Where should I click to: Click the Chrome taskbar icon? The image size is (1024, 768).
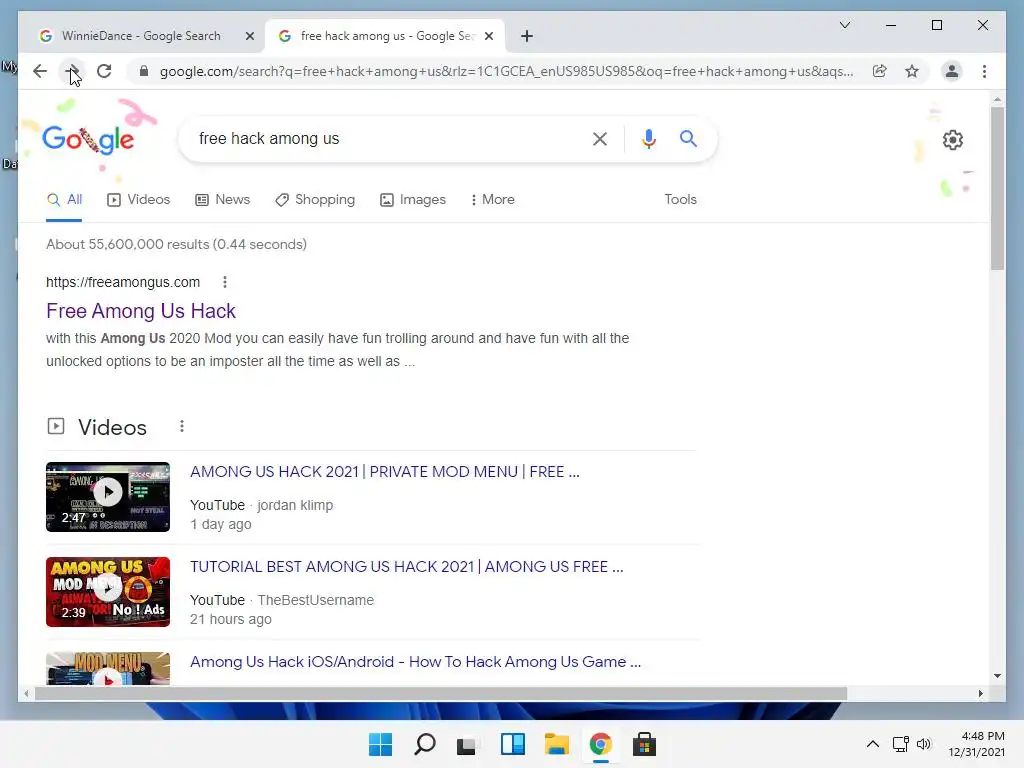[x=600, y=744]
